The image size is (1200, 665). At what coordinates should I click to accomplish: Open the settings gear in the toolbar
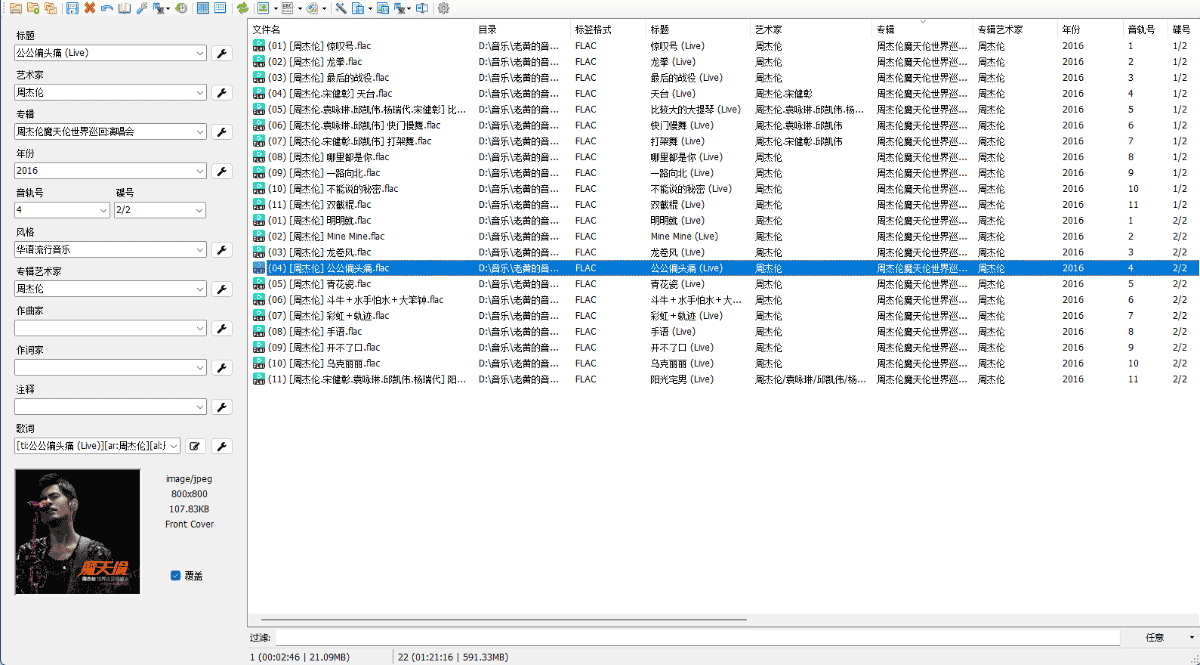tap(443, 8)
